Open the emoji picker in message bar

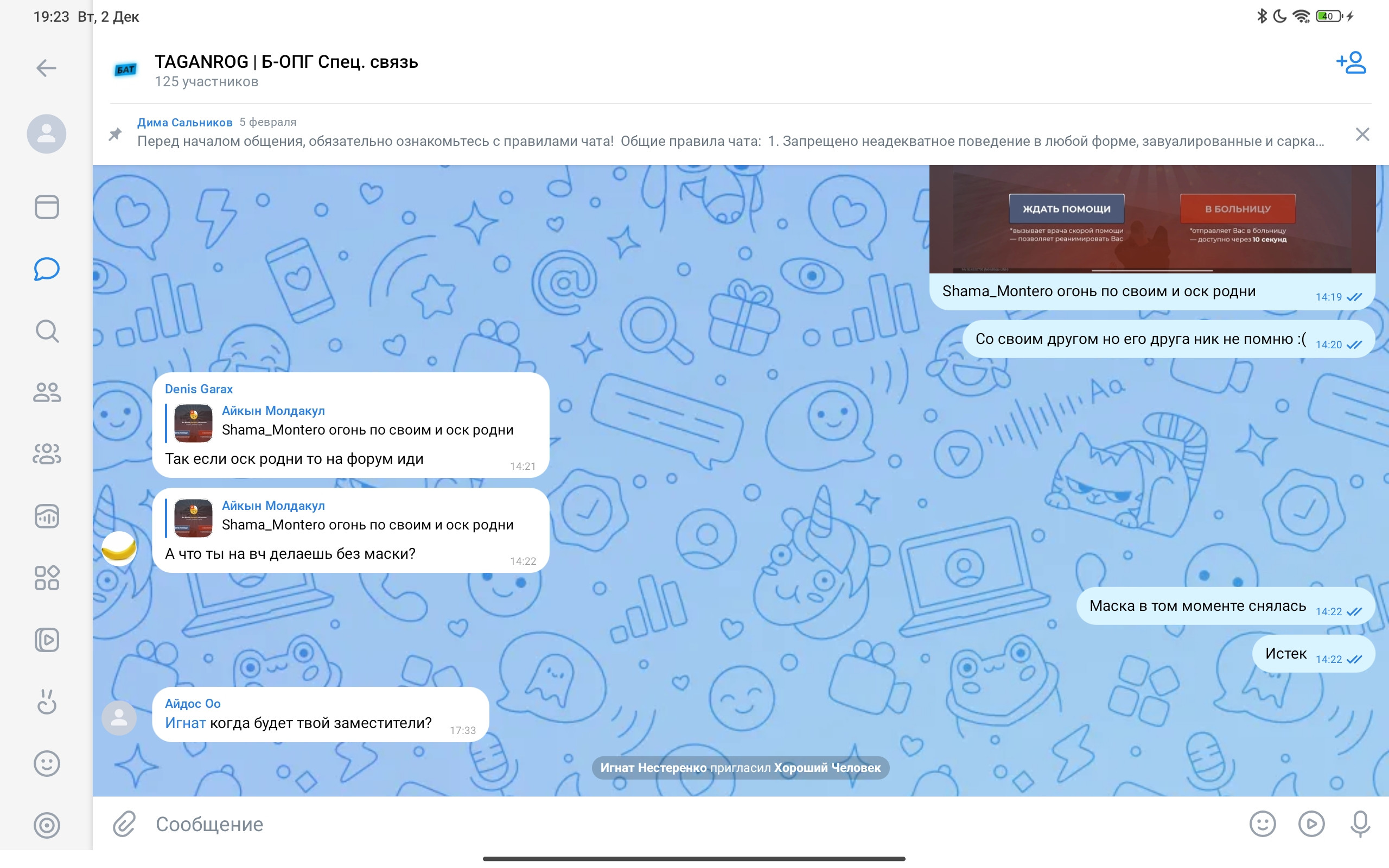point(1262,824)
